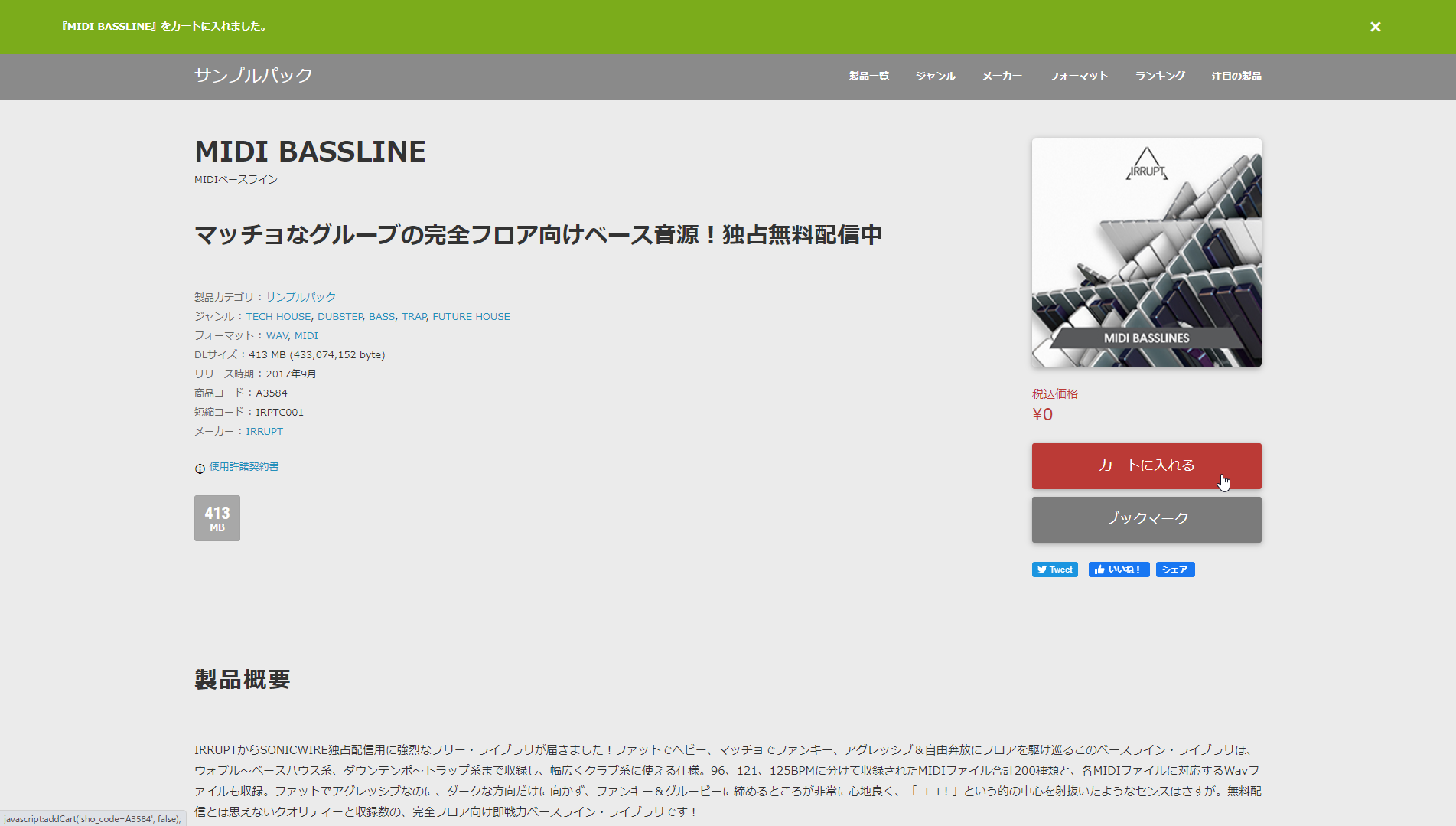This screenshot has height=826, width=1456.
Task: Open the サンプルパック category link
Action: [301, 297]
